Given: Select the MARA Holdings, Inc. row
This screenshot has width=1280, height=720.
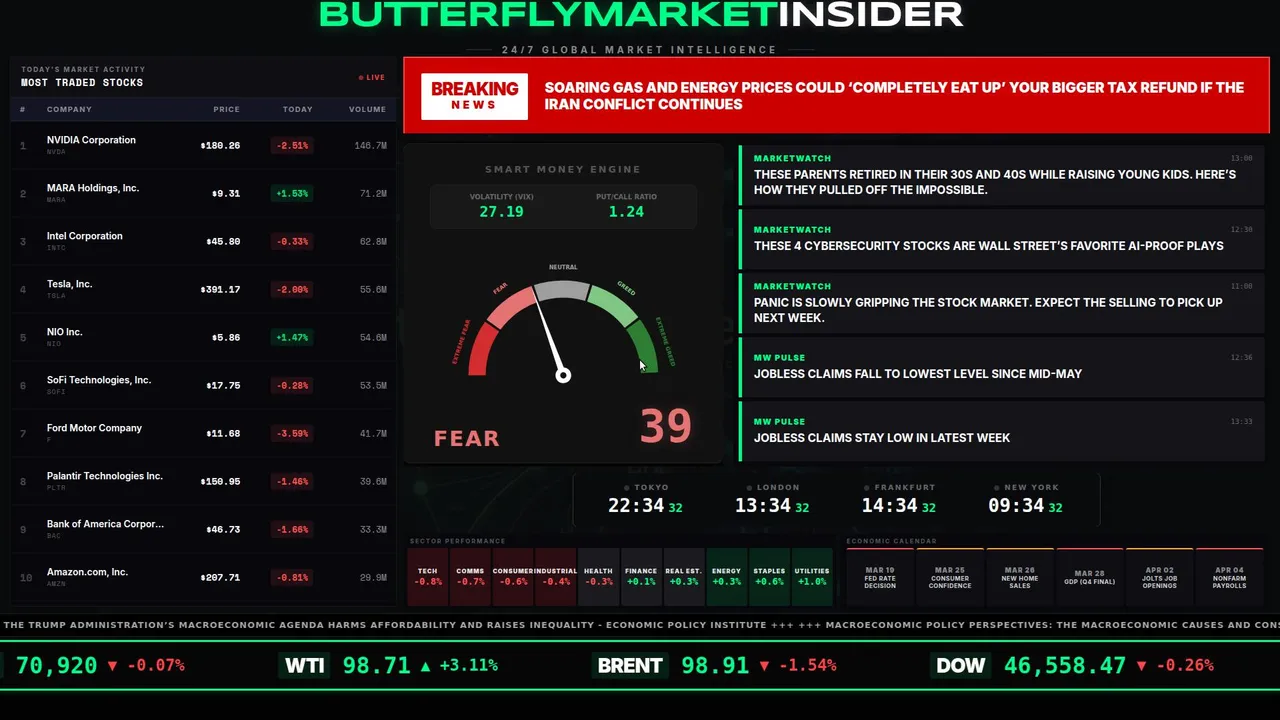Looking at the screenshot, I should tap(204, 193).
